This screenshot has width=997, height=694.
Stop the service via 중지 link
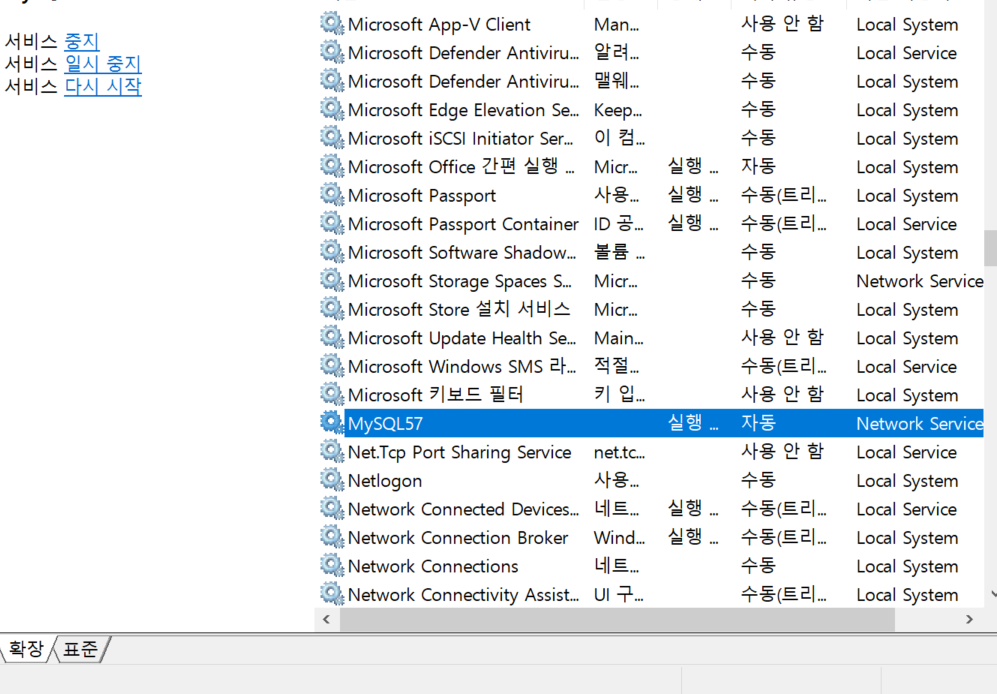81,41
